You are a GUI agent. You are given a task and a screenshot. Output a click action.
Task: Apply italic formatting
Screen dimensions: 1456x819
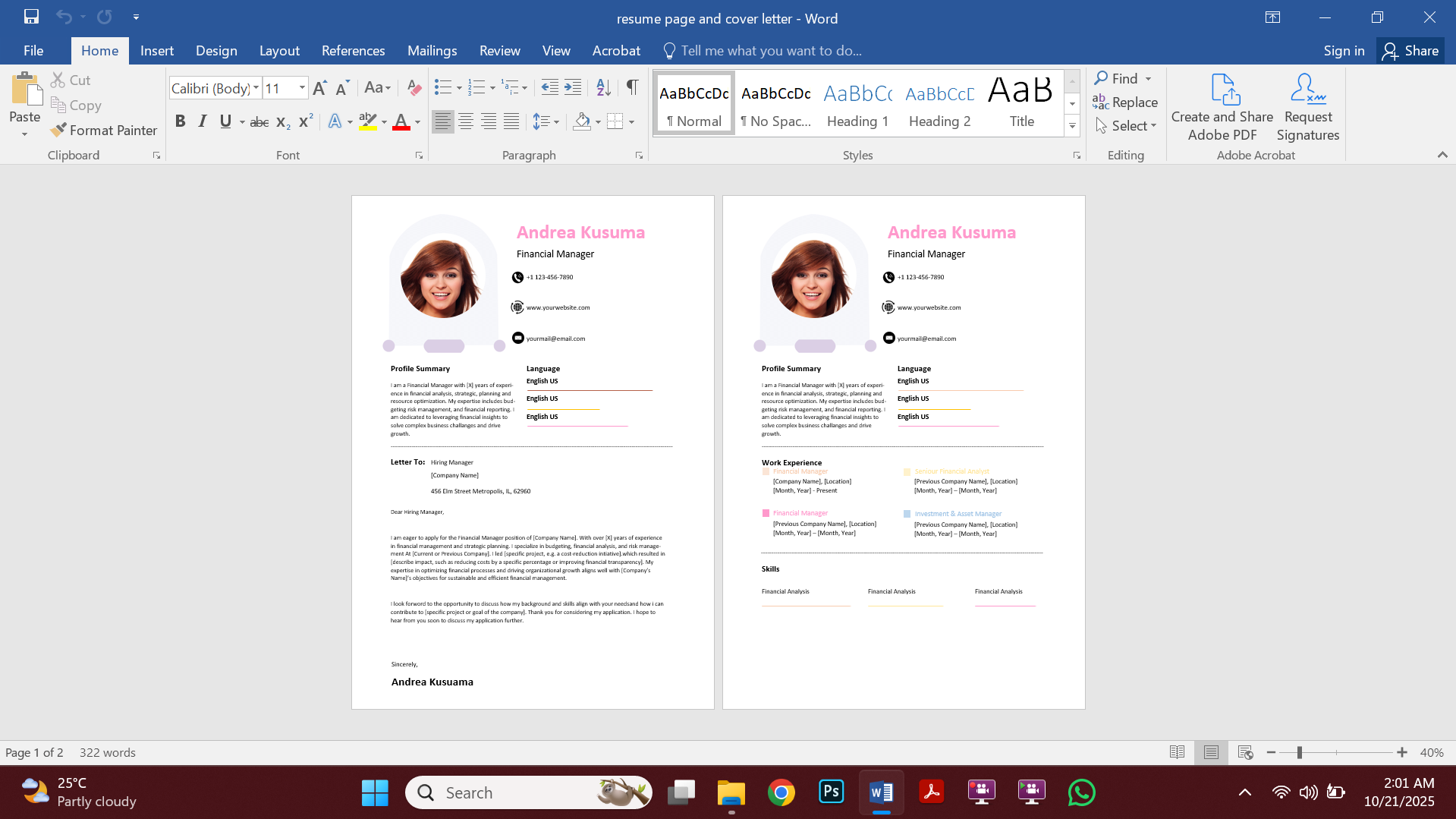point(202,121)
